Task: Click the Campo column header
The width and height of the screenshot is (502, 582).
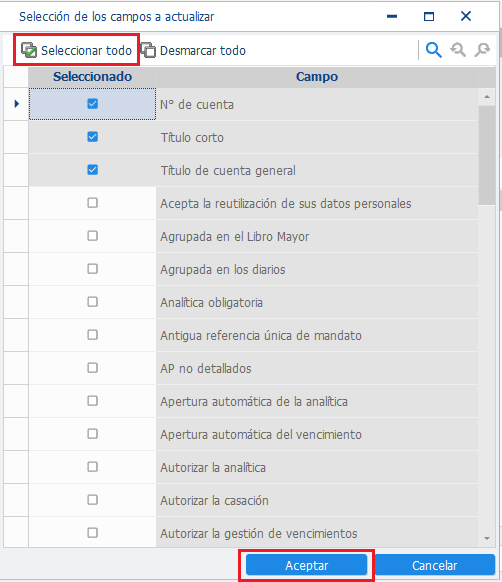Action: click(x=317, y=77)
